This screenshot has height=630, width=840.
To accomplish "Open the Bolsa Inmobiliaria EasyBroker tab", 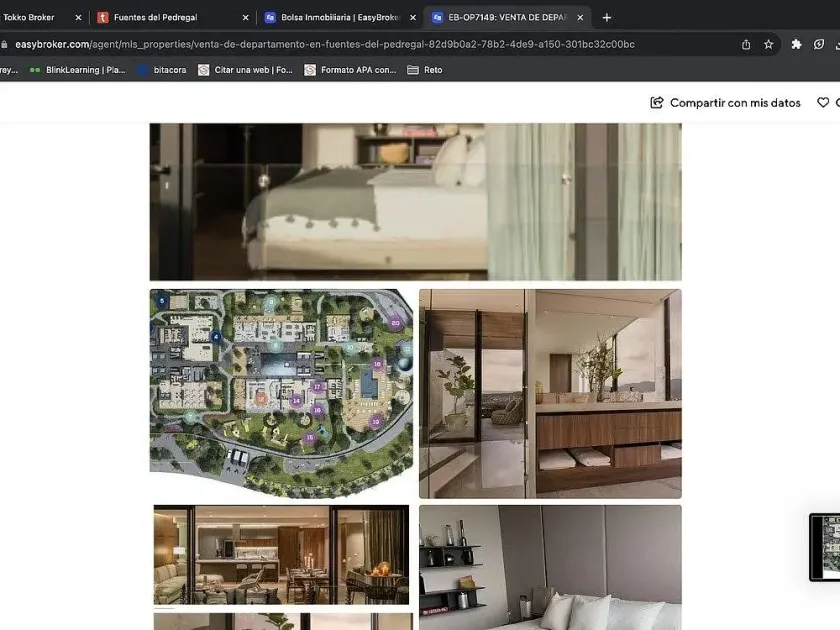I will (340, 17).
